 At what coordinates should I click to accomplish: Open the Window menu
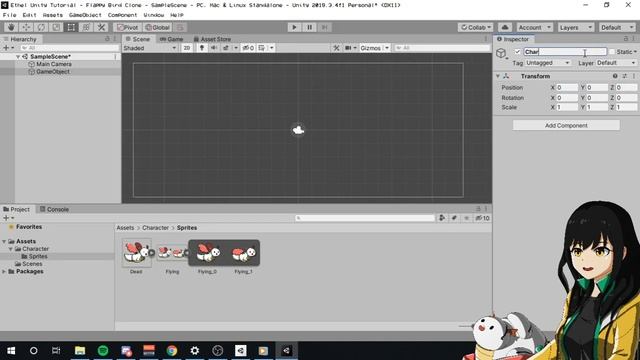(x=153, y=15)
